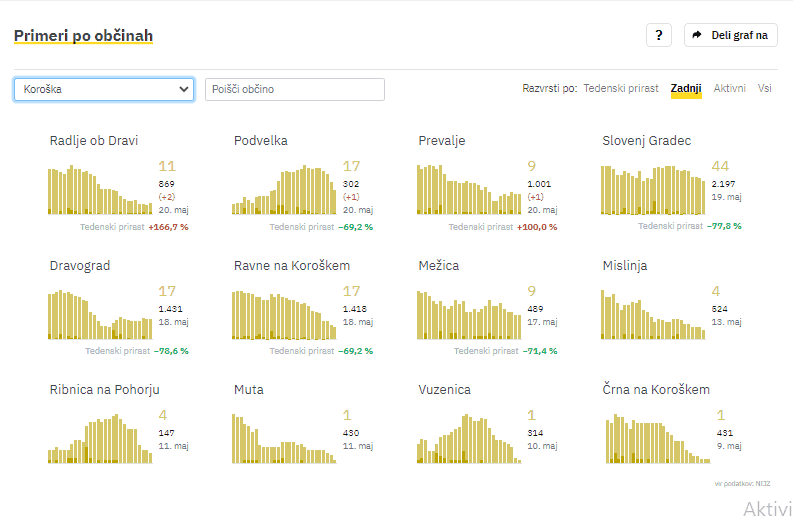Choose the Vsi sort option
Viewport: 793px width, 518px height.
(x=764, y=88)
